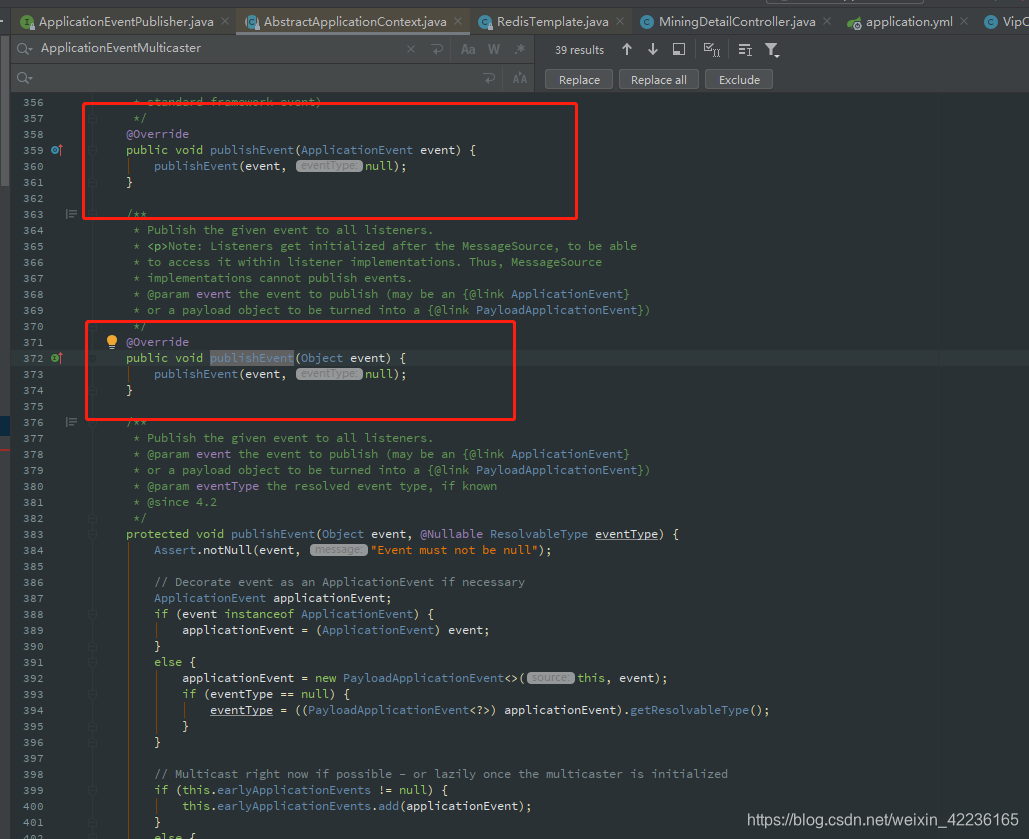Toggle whole Words (W) option

point(494,49)
